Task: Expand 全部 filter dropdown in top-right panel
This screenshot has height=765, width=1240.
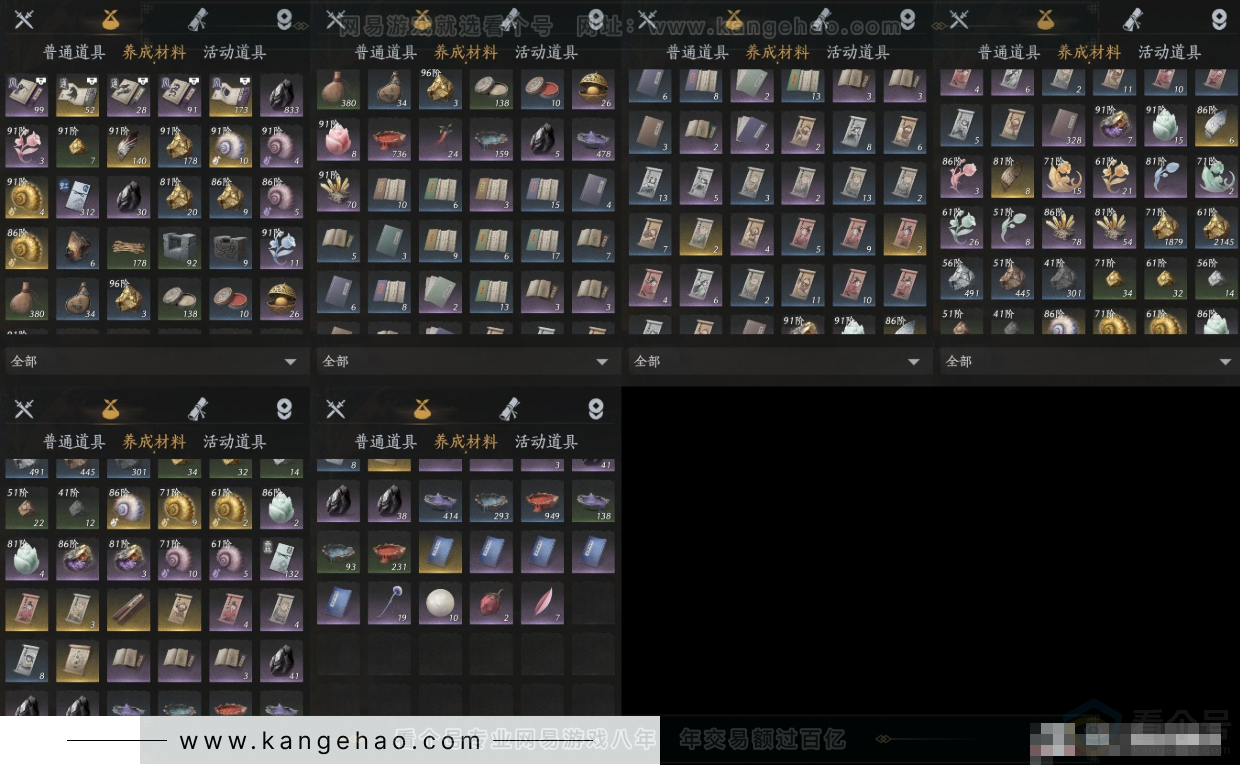Action: tap(1089, 361)
